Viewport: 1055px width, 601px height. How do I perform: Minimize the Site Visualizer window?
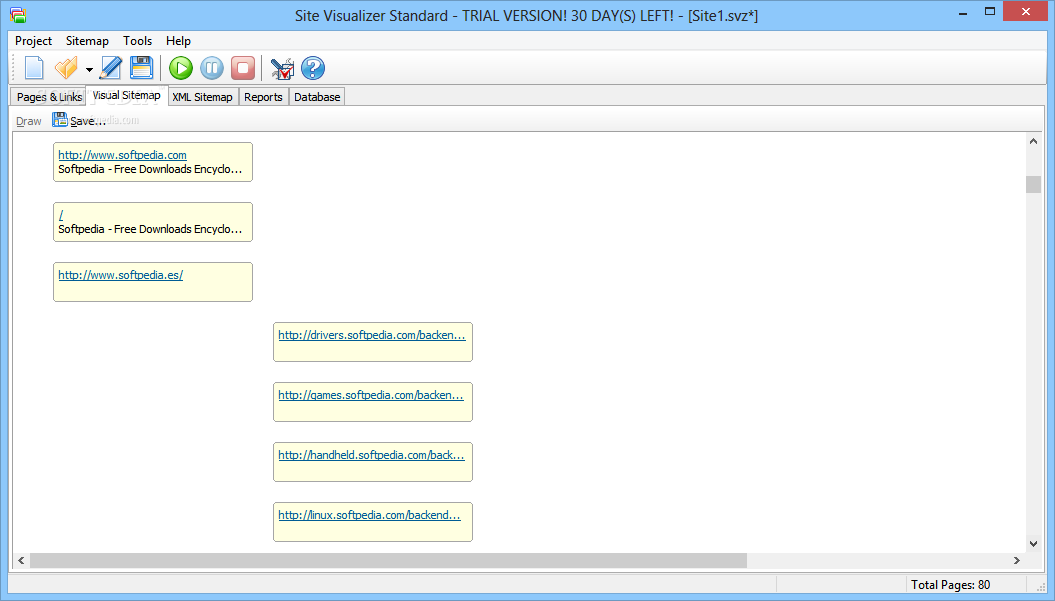[963, 12]
